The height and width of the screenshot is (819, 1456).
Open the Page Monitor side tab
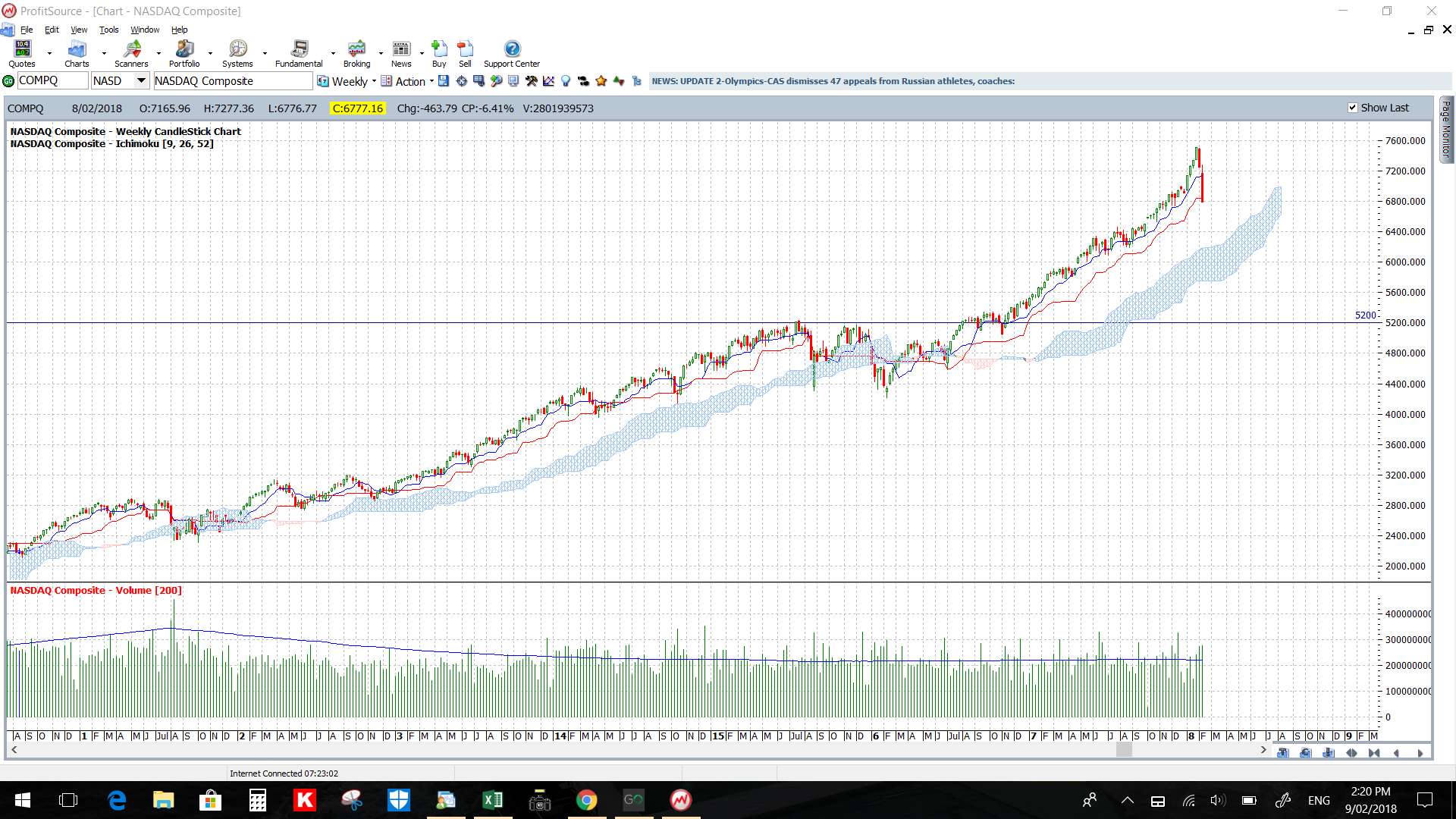(x=1446, y=129)
